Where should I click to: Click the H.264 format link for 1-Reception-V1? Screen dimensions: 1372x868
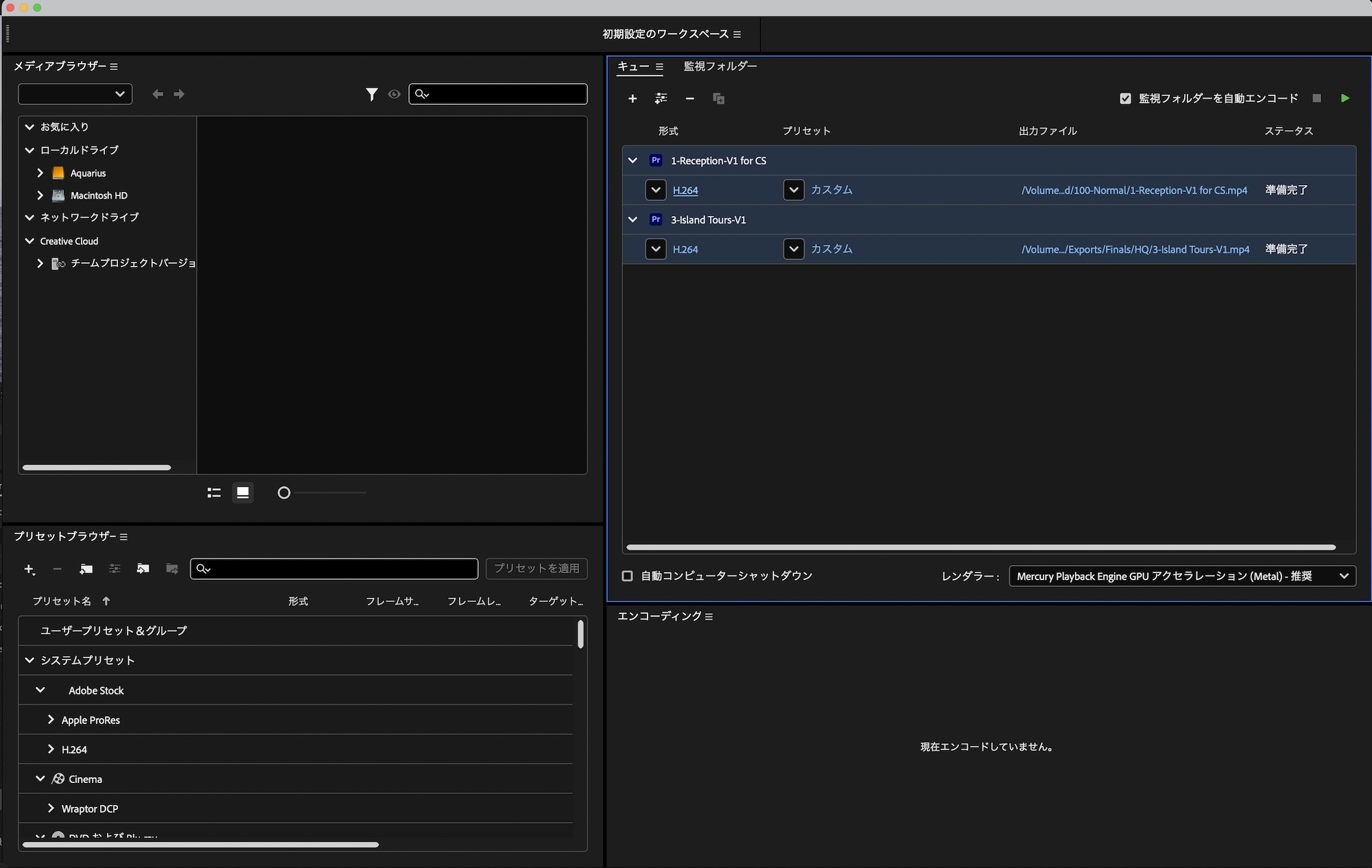(685, 191)
